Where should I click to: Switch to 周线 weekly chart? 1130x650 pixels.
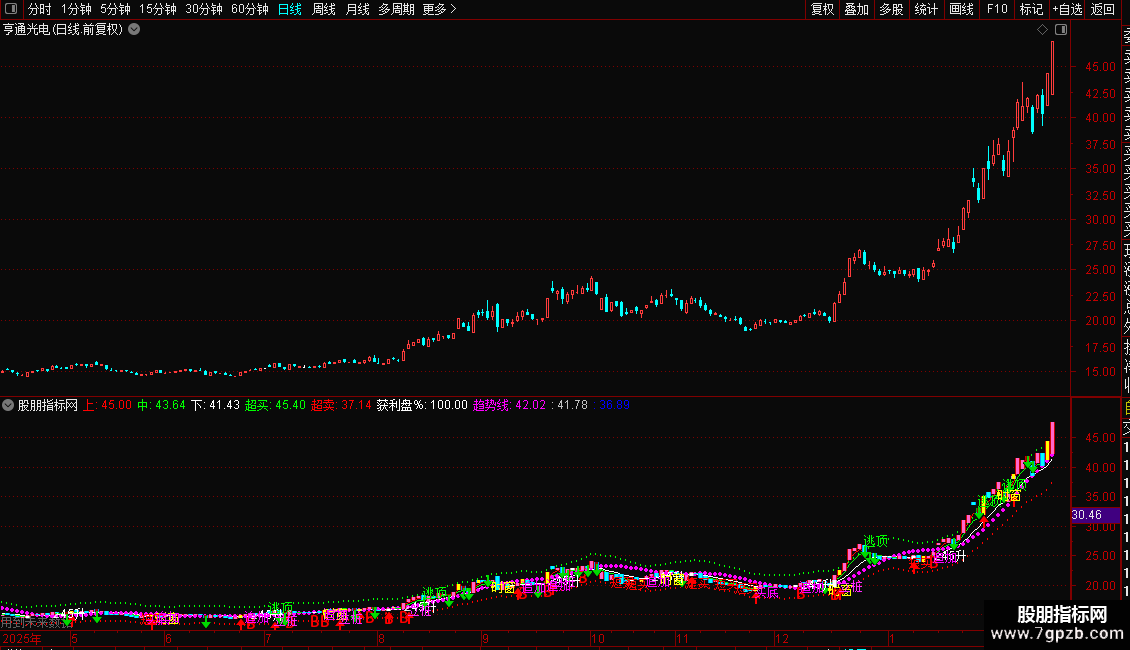click(324, 9)
